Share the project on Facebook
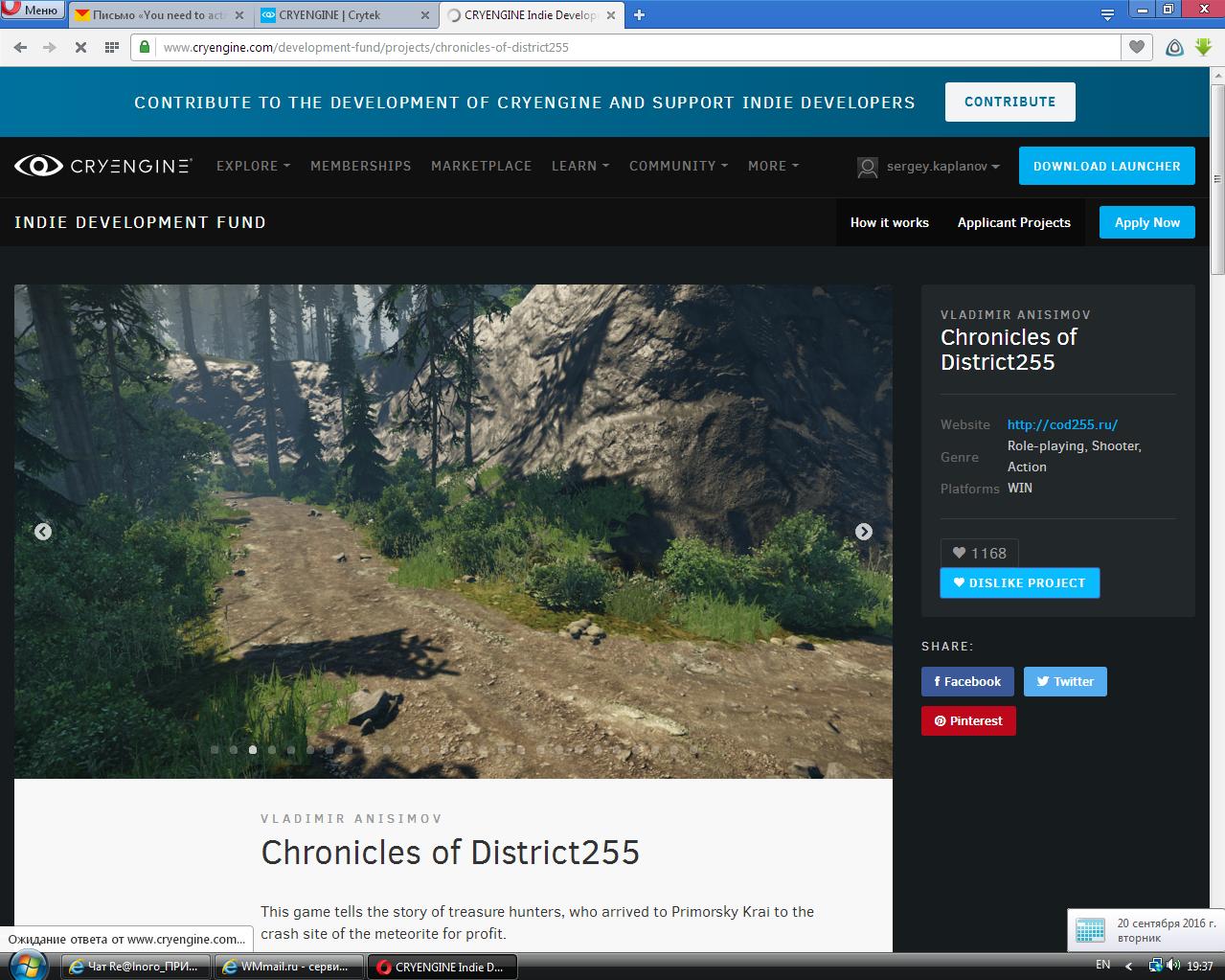Image resolution: width=1225 pixels, height=980 pixels. (x=967, y=681)
